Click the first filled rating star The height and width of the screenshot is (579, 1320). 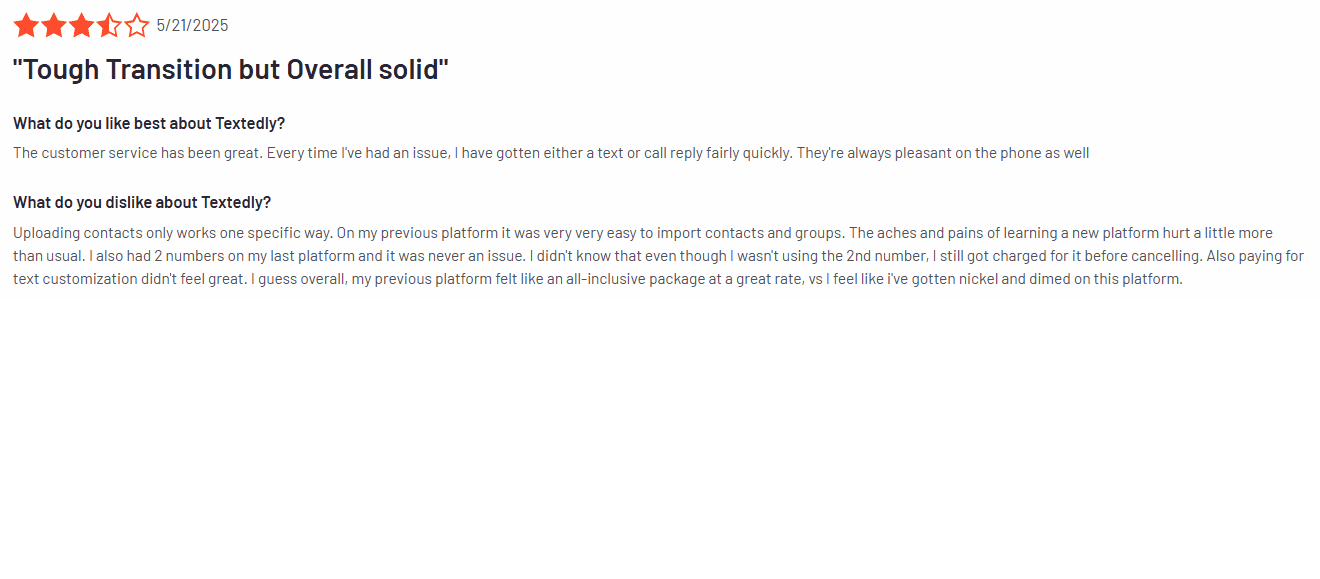pyautogui.click(x=26, y=25)
